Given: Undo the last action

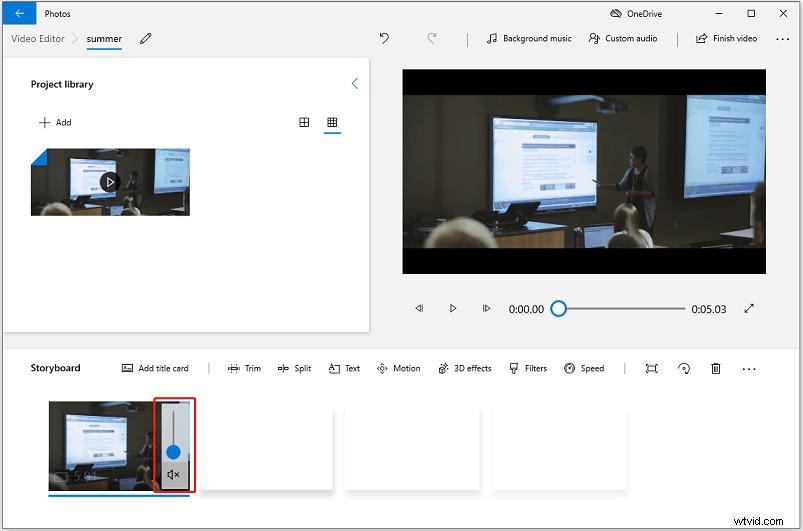Looking at the screenshot, I should coord(384,38).
